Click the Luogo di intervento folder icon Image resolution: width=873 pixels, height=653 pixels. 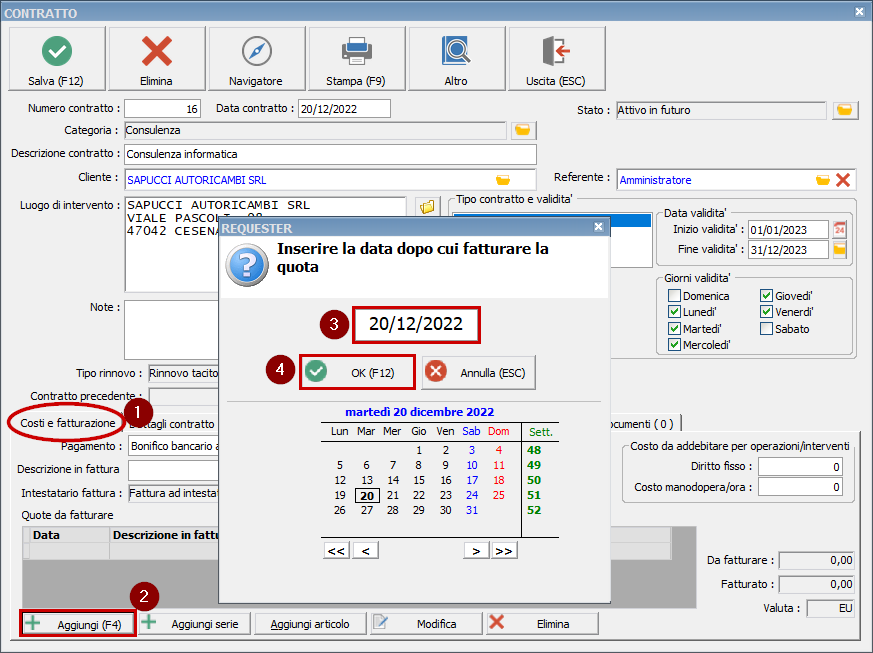(427, 207)
